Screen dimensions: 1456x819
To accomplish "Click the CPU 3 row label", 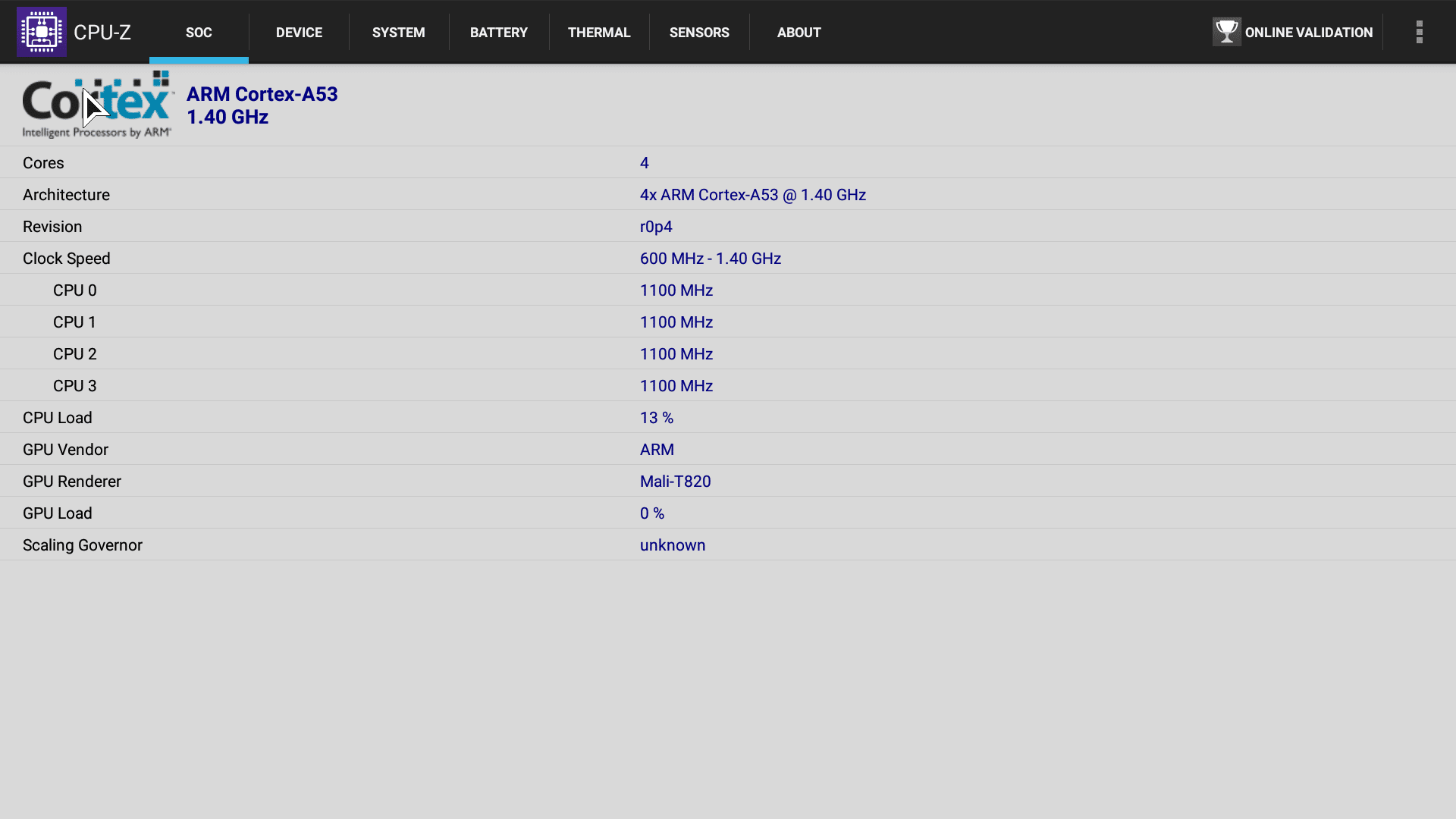I will 75,386.
